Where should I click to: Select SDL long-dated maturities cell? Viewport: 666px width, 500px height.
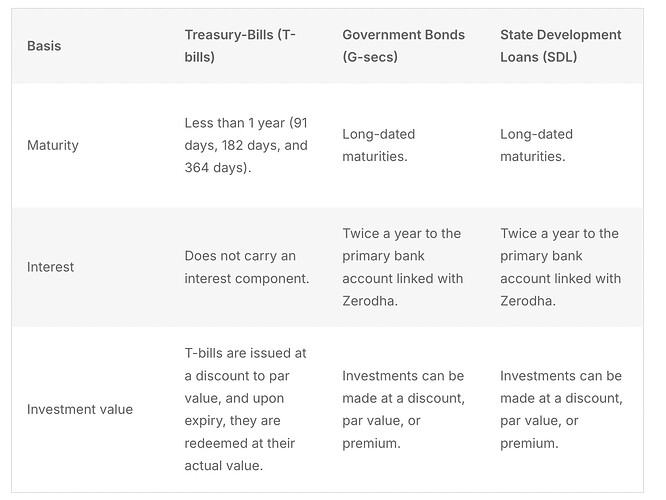click(536, 145)
